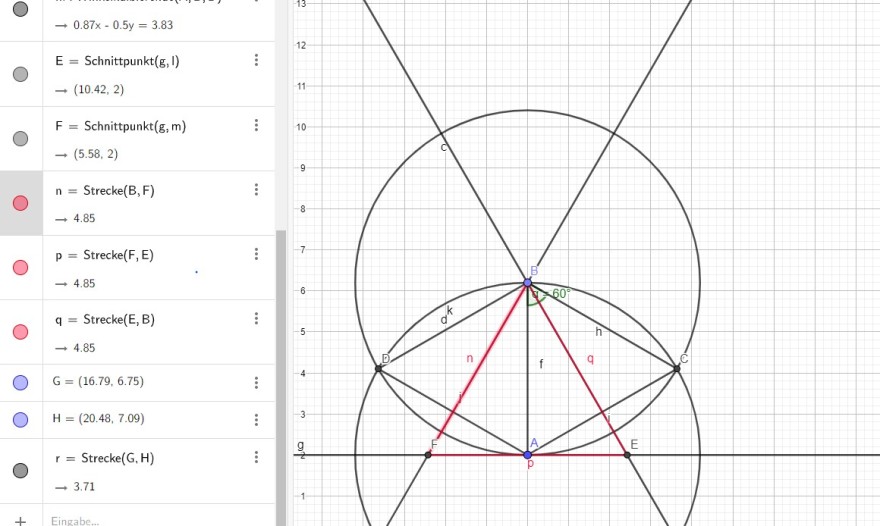Click the plus icon beside Eingabe
Screen dimensions: 880x526
20,521
